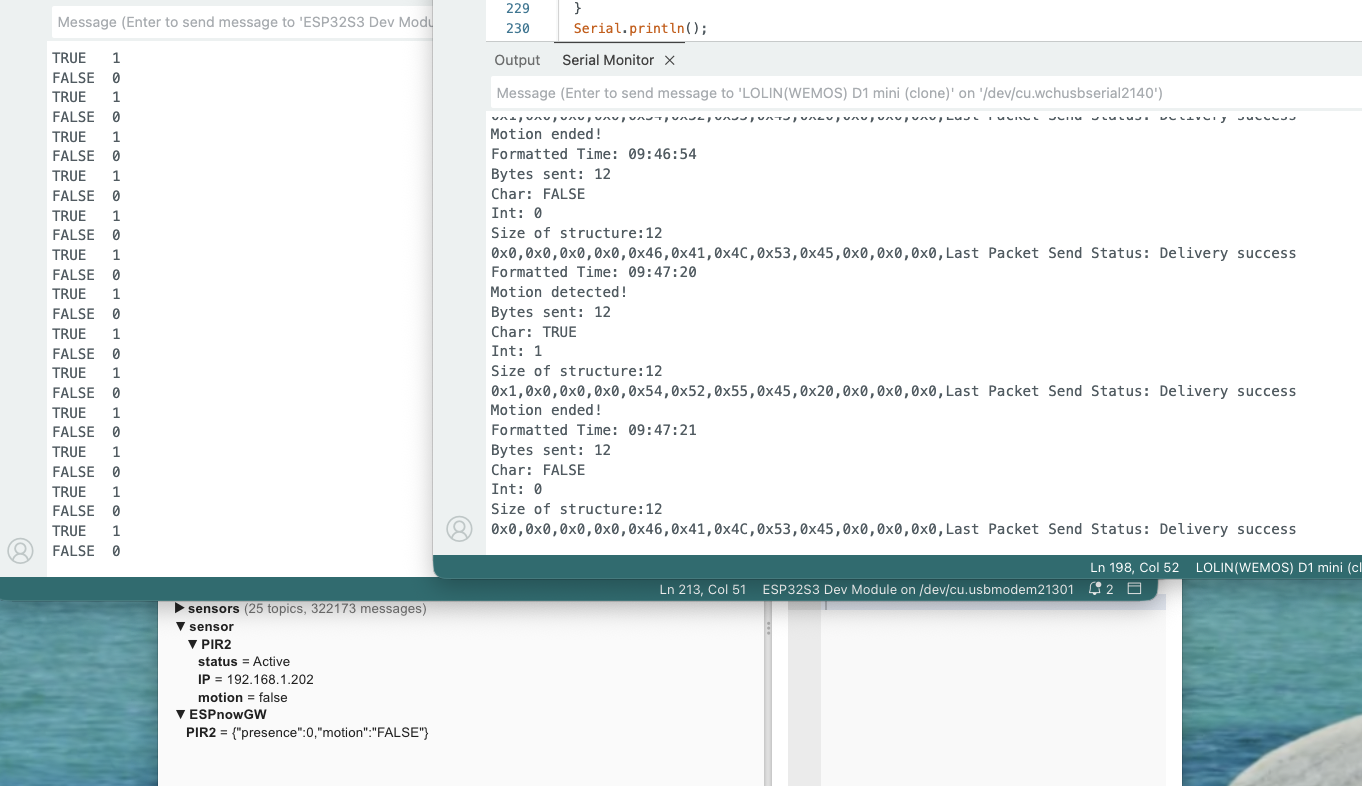Collapse the sensor topic node

tap(180, 626)
